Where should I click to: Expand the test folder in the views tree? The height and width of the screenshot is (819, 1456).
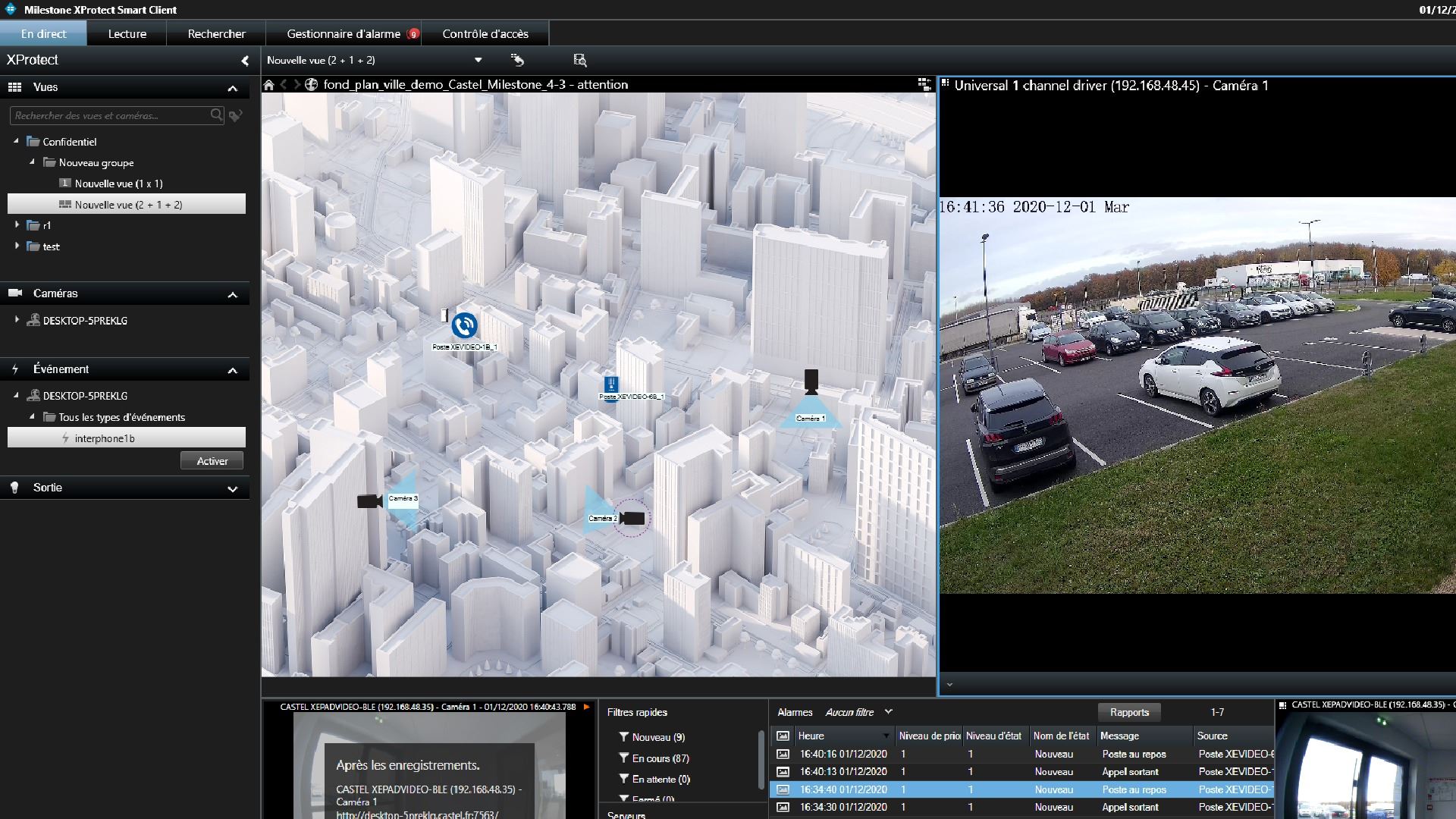(x=17, y=246)
